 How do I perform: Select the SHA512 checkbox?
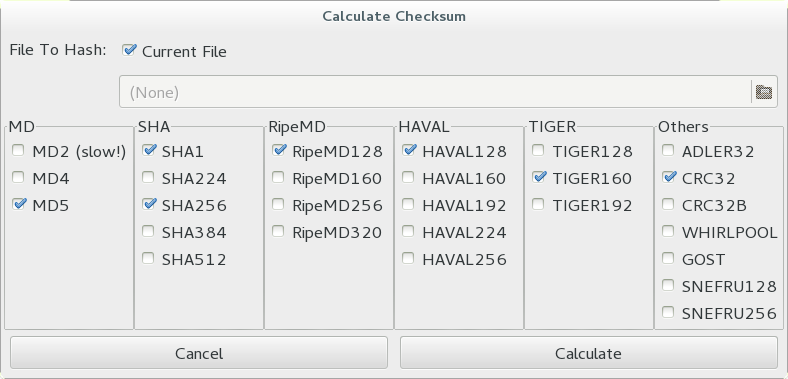tap(148, 258)
